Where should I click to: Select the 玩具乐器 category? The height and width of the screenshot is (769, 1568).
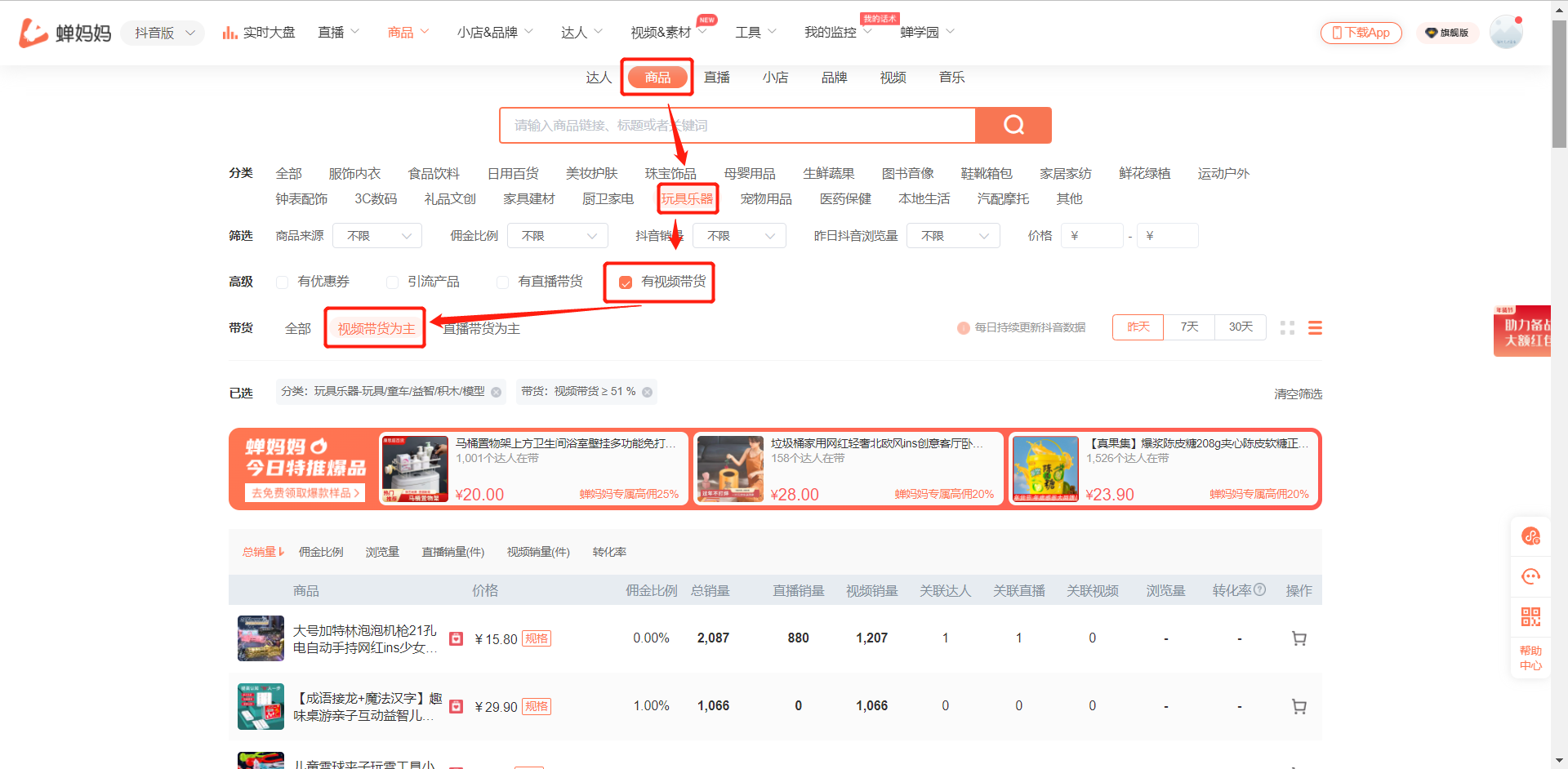tap(687, 198)
